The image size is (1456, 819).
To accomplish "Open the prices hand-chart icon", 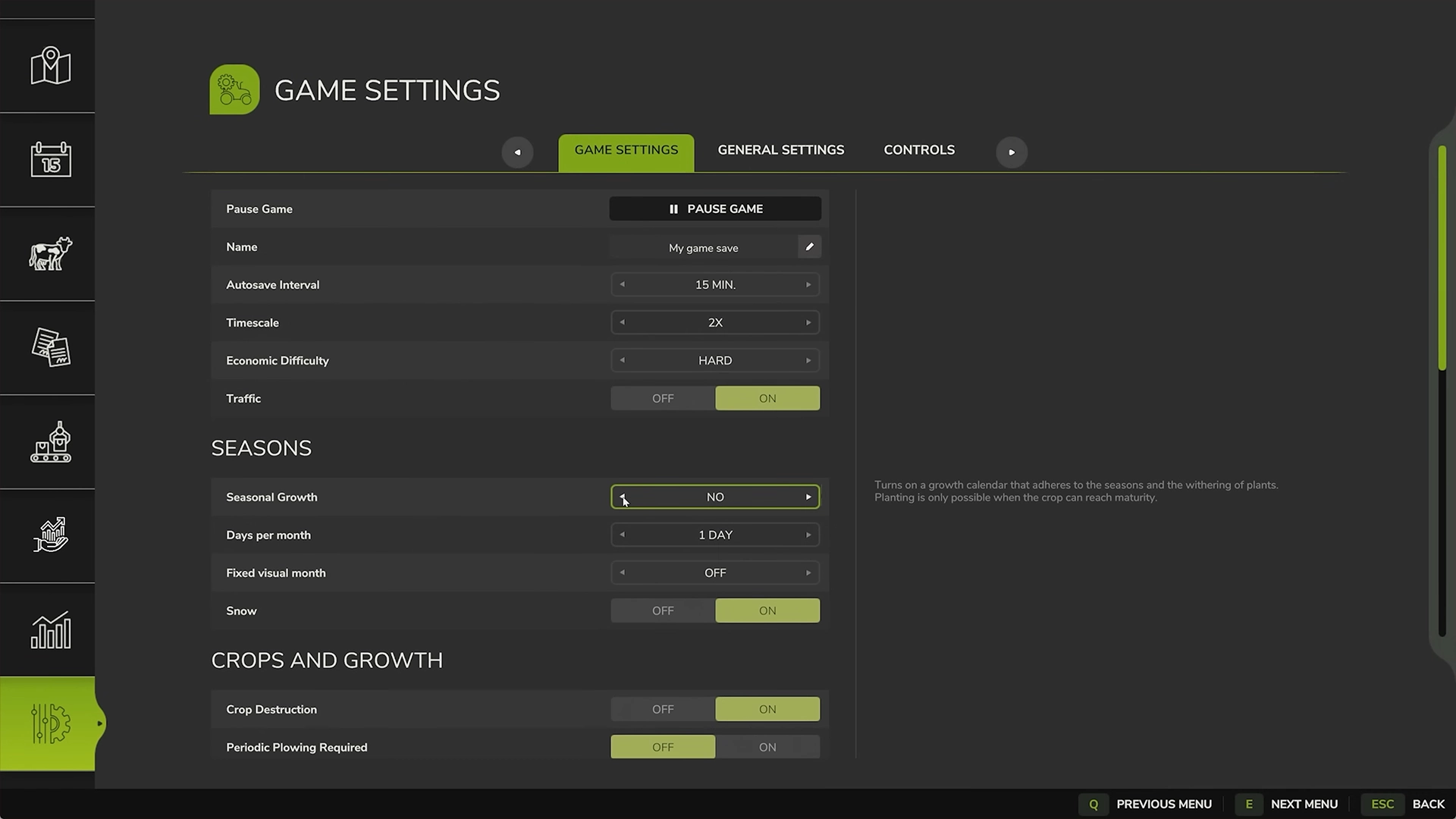I will [50, 535].
